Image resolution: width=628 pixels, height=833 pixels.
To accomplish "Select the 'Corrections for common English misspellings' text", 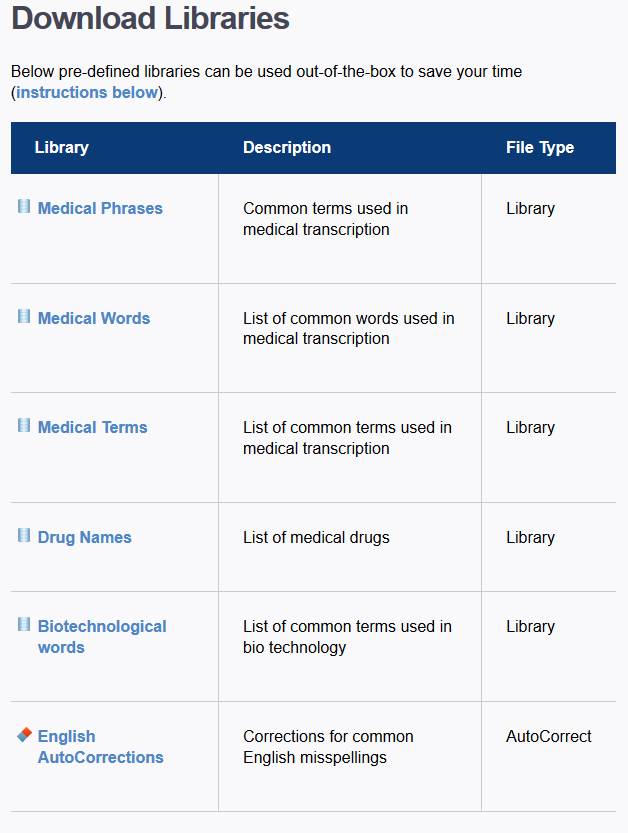I will [328, 746].
